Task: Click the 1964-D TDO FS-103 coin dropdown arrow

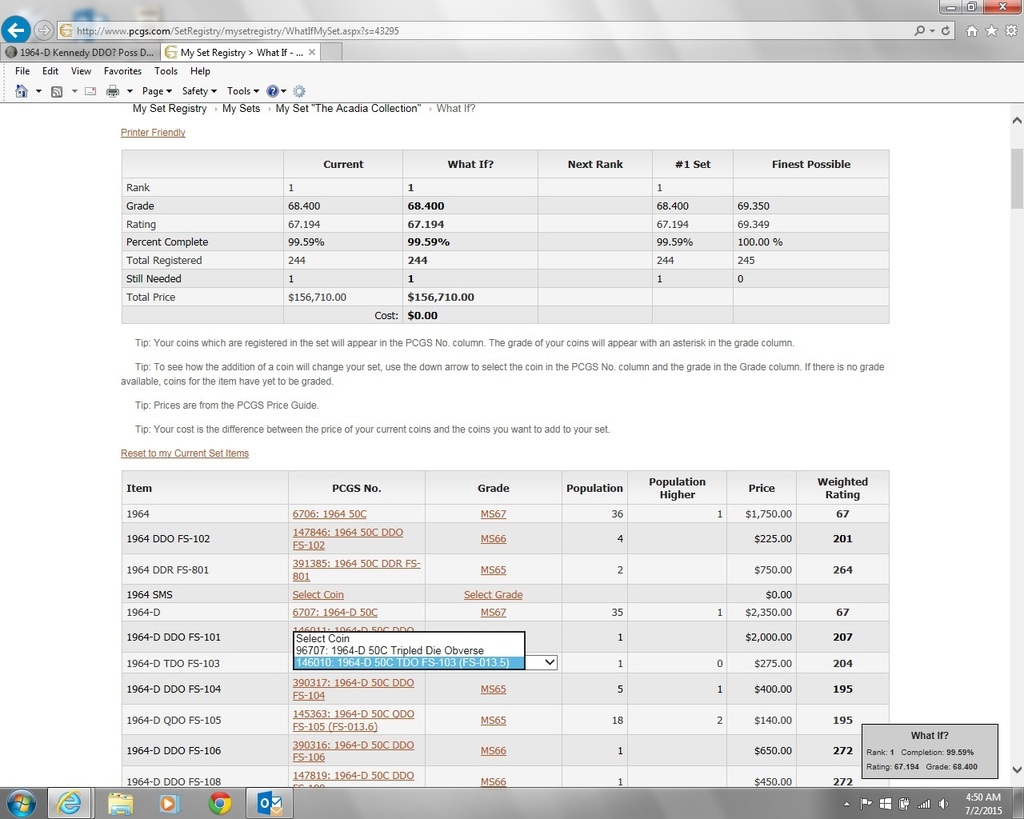Action: (x=550, y=662)
